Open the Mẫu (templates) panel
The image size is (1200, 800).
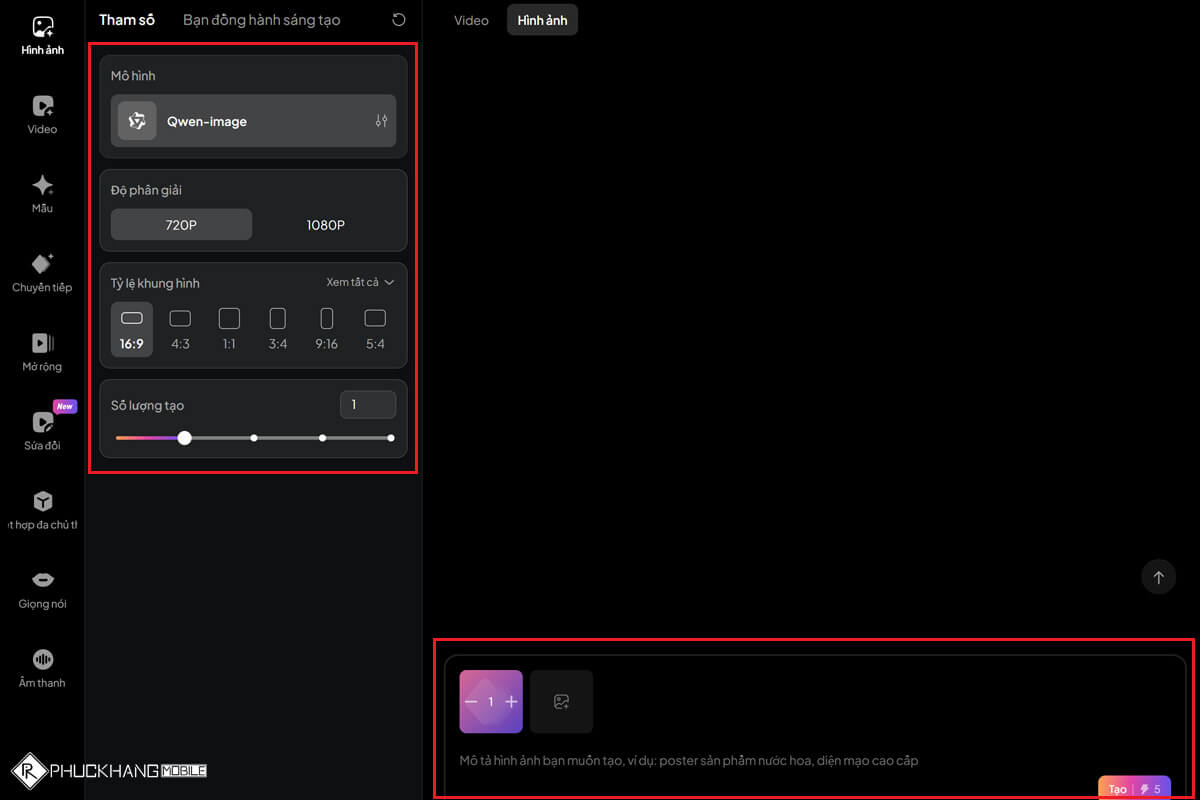point(42,192)
